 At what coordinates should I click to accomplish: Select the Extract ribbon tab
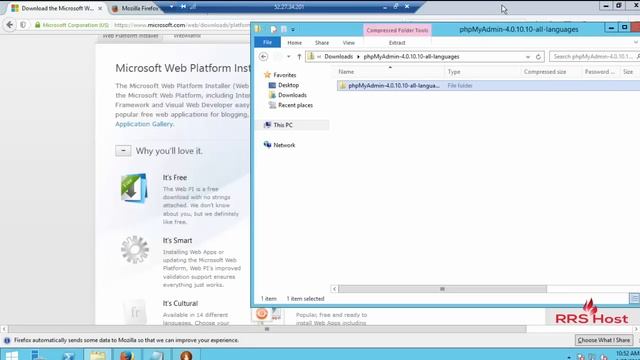tap(397, 42)
